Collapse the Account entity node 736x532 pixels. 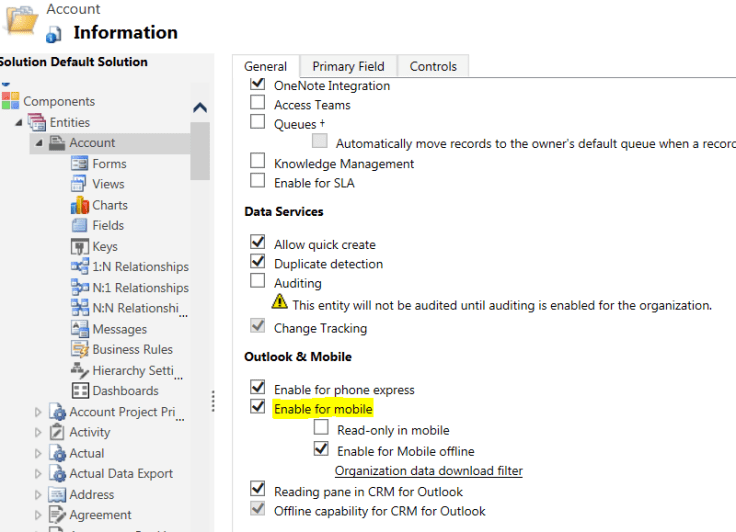pyautogui.click(x=39, y=143)
